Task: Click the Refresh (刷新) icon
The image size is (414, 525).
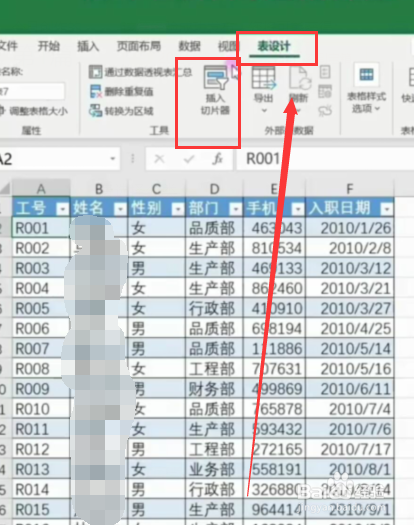Action: tap(300, 78)
